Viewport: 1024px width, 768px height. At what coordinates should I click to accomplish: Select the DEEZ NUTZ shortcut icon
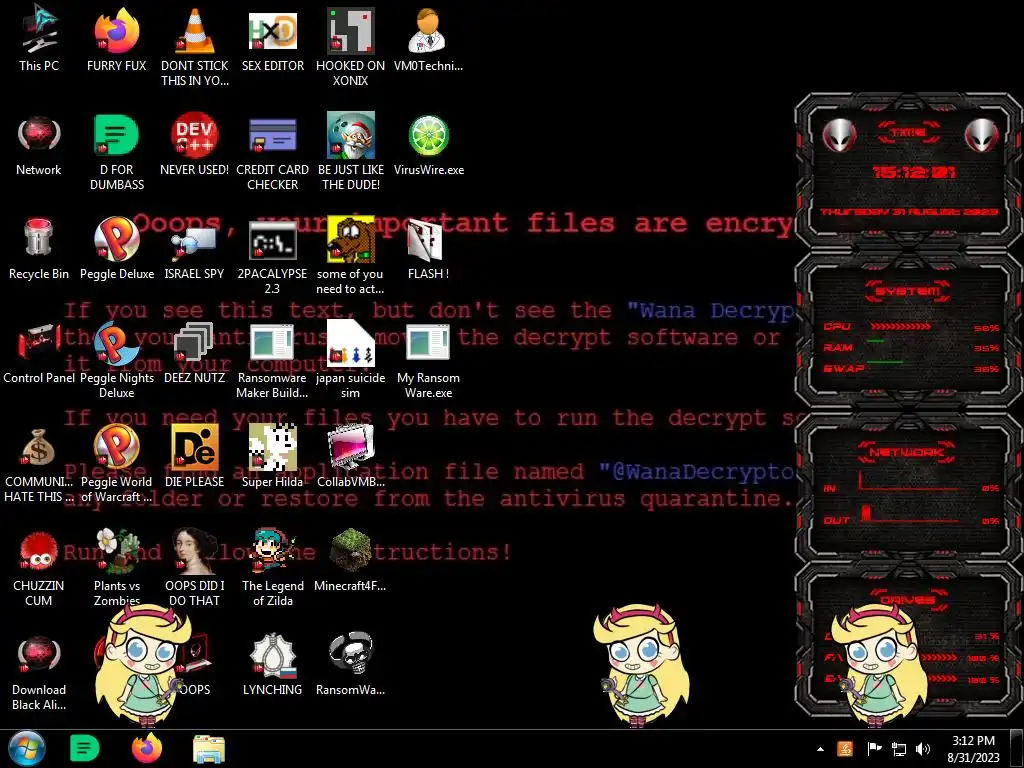195,342
